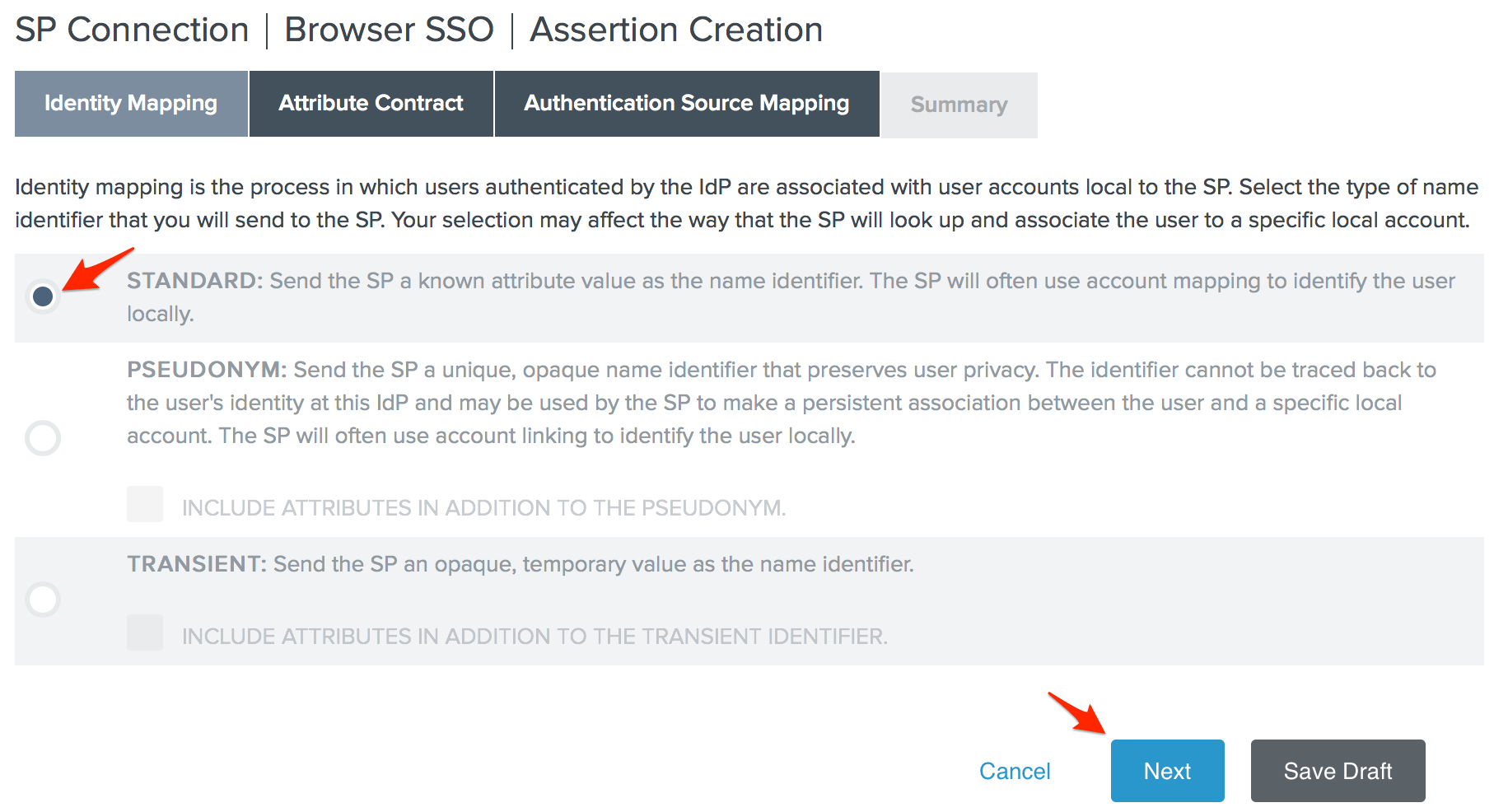Click the TRANSIENT option description text

(521, 564)
